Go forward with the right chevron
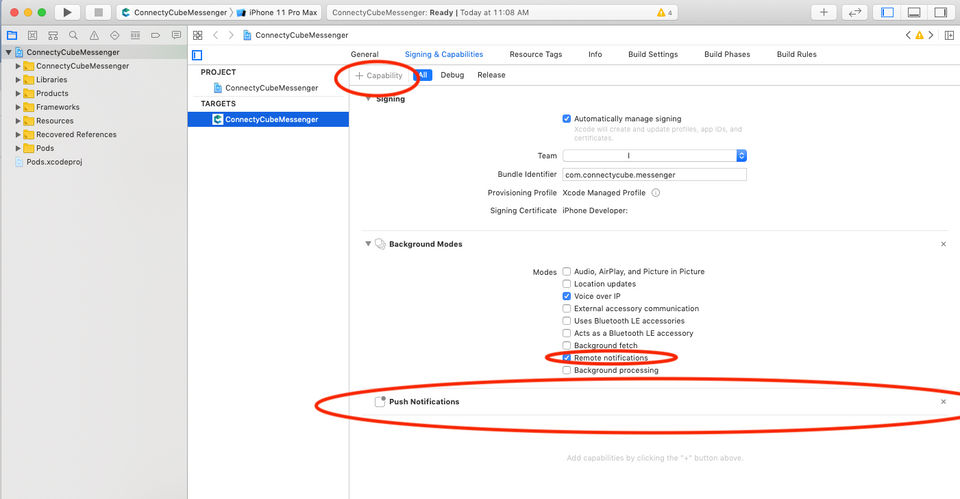 coord(231,36)
